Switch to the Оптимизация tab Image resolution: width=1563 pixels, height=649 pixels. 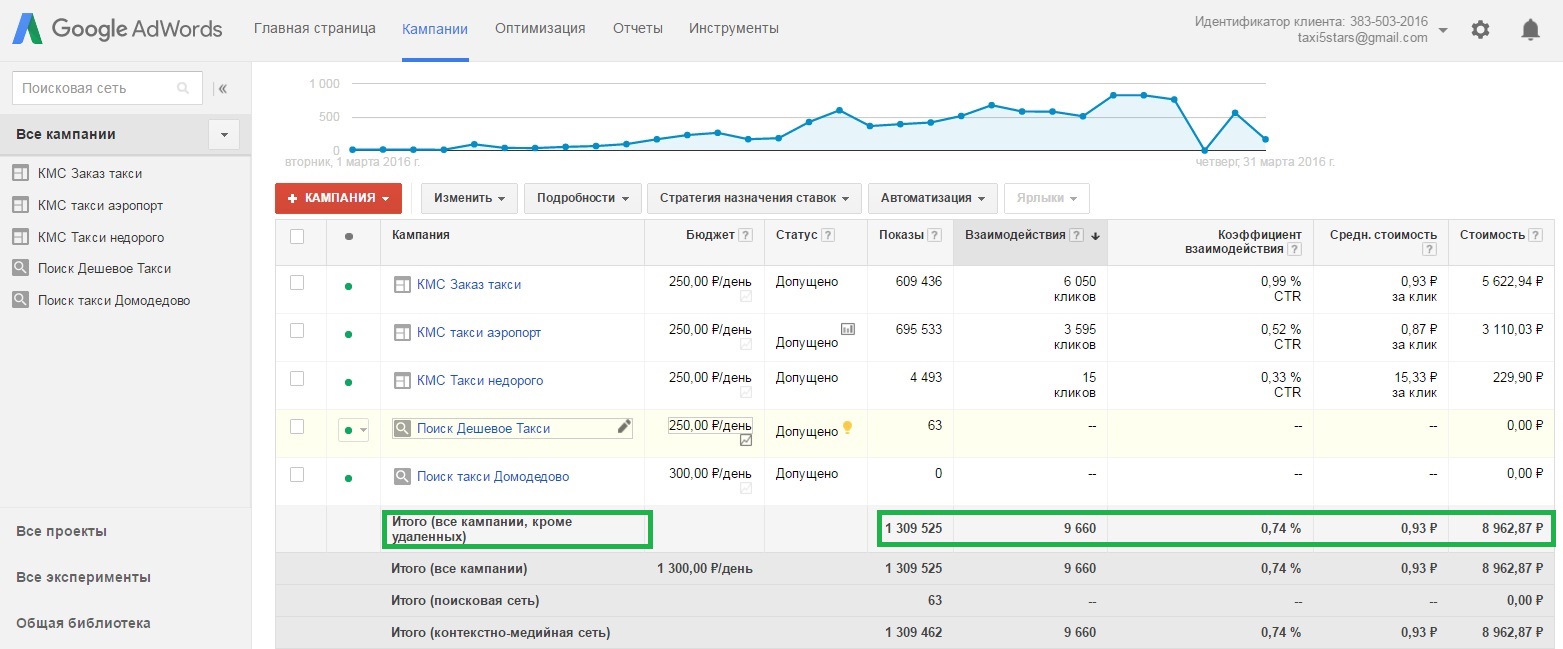(540, 28)
